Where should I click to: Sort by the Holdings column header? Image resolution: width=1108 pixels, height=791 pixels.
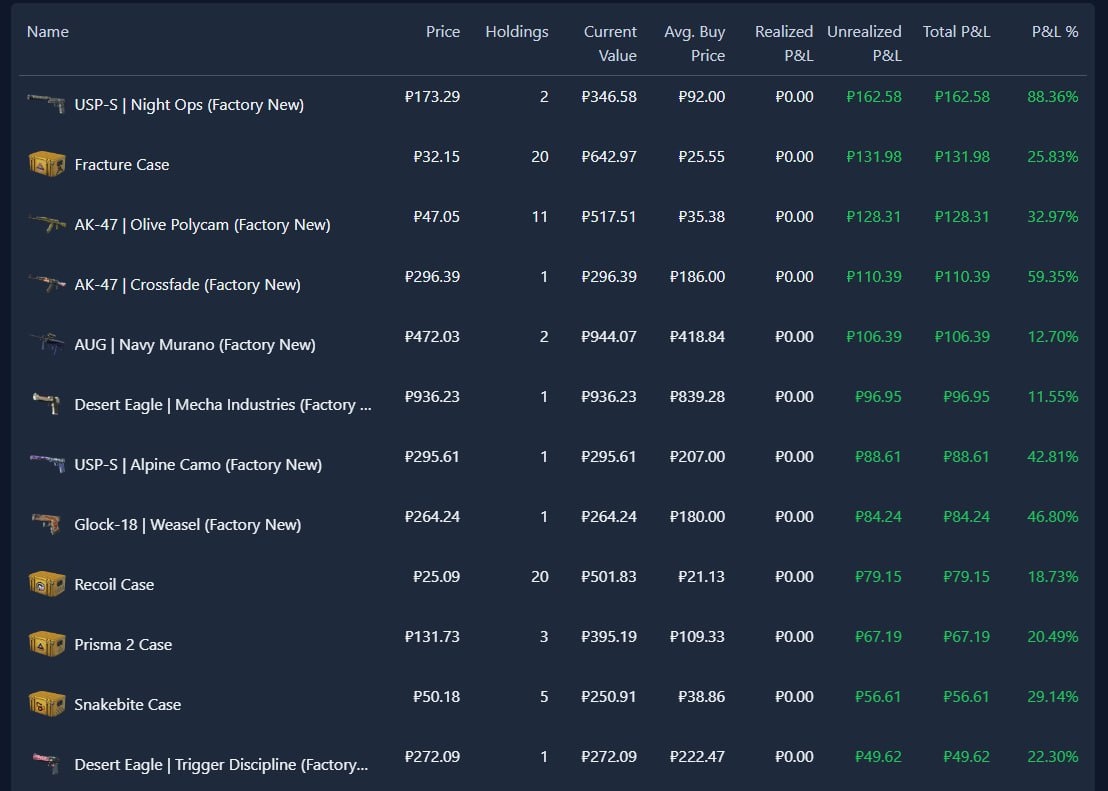pyautogui.click(x=517, y=32)
